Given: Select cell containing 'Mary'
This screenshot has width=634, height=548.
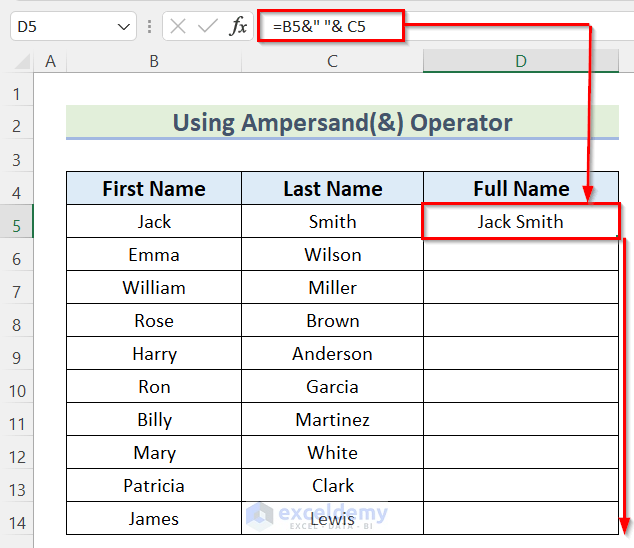Looking at the screenshot, I should [154, 453].
